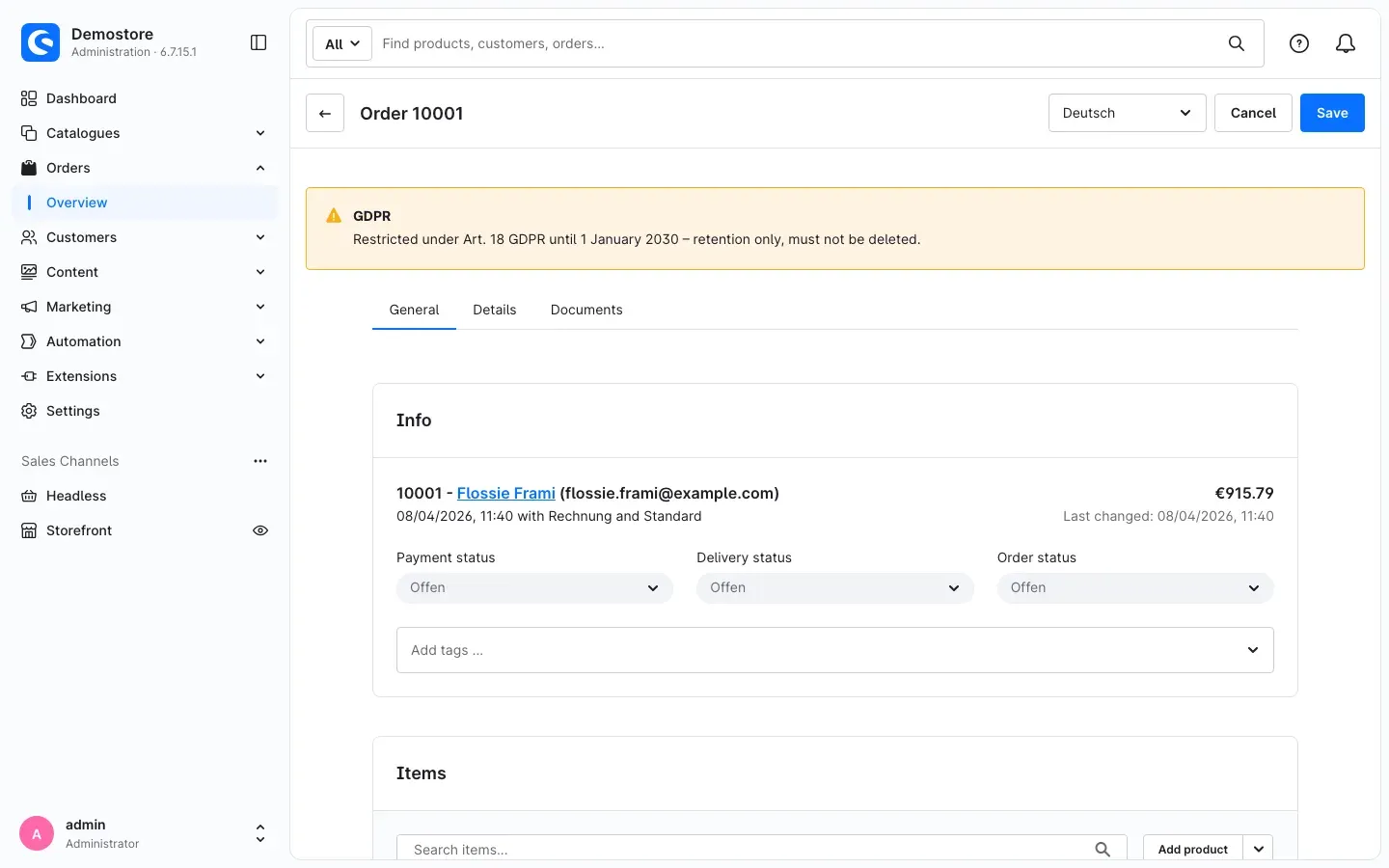
Task: Click the Add product button
Action: [1193, 850]
